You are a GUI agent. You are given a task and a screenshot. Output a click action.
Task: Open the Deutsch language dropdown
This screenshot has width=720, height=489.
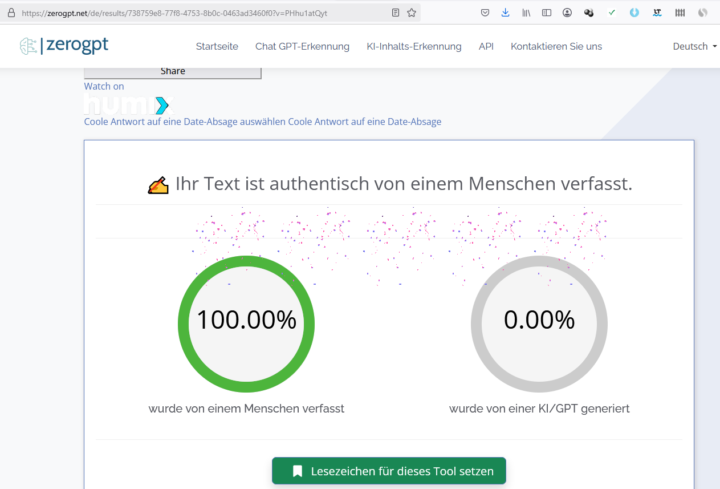(x=695, y=46)
